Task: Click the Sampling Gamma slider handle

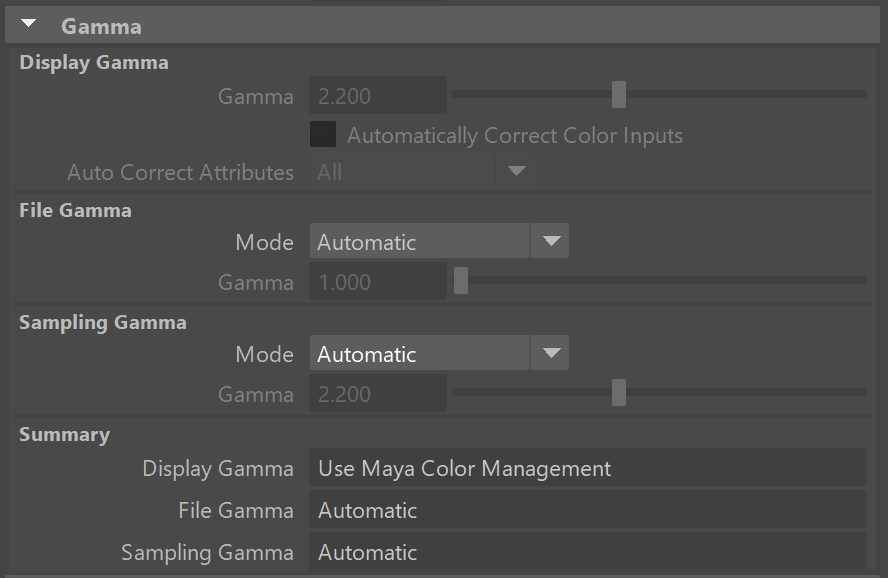Action: (619, 393)
